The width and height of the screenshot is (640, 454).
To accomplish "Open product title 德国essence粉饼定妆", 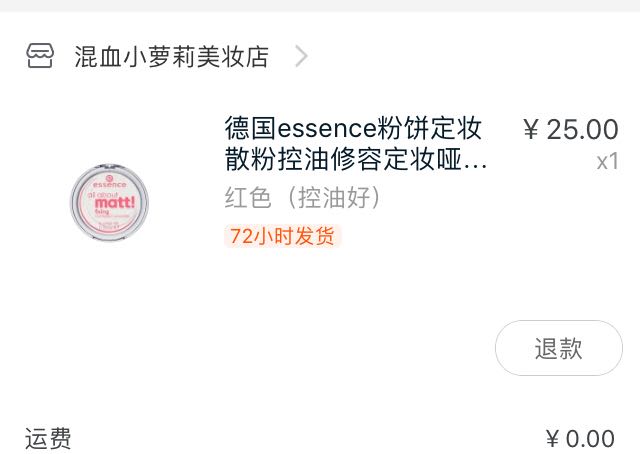I will [353, 128].
